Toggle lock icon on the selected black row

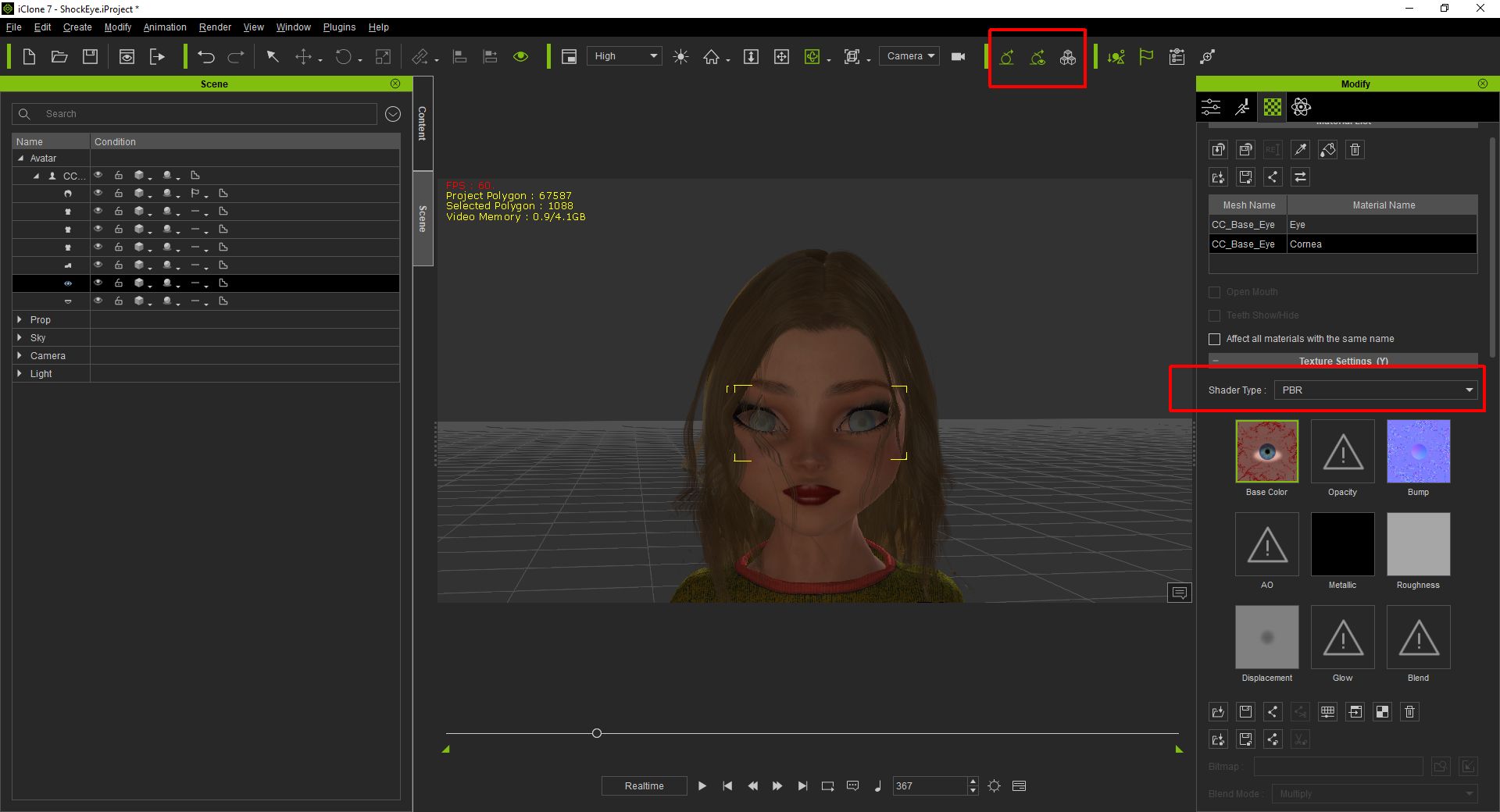coord(119,283)
